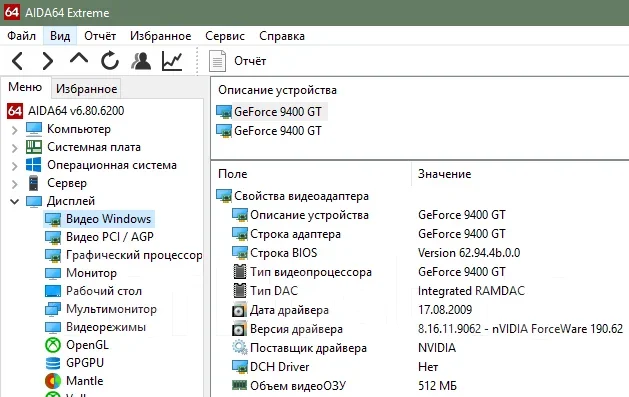
Task: Go back with the left arrow toolbar icon
Action: (17, 61)
